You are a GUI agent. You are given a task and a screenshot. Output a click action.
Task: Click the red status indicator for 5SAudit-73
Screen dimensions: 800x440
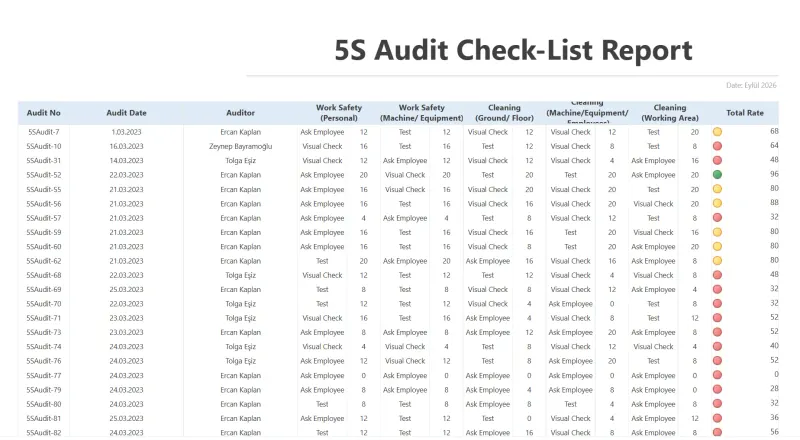717,332
